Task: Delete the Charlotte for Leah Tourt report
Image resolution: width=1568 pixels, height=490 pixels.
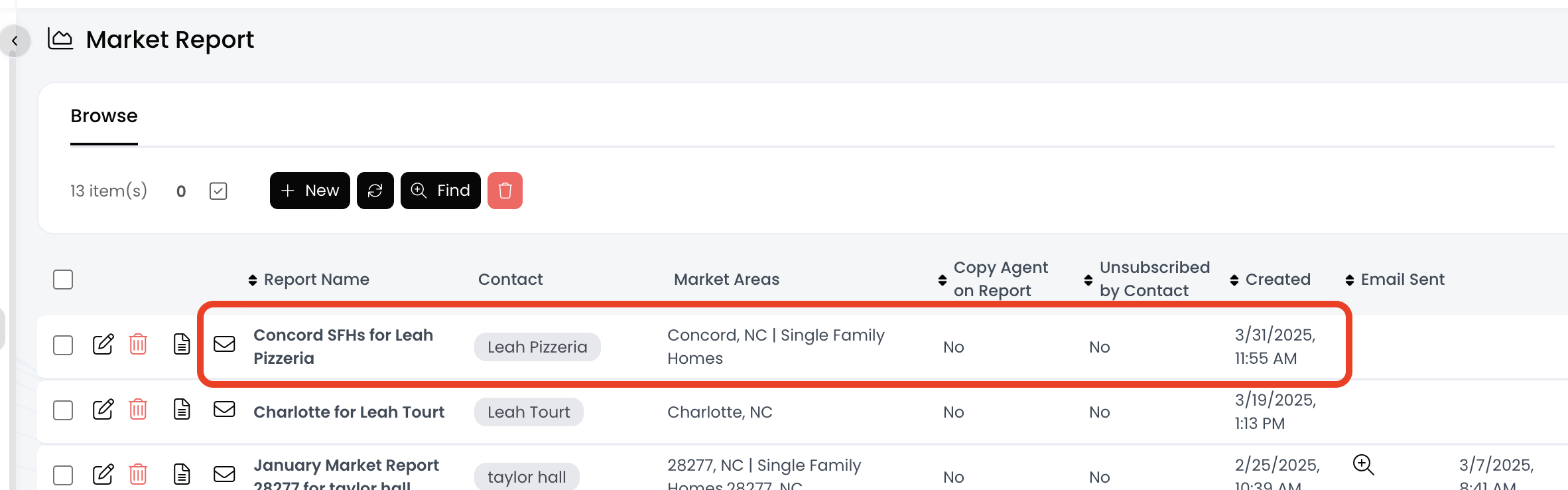Action: 138,410
